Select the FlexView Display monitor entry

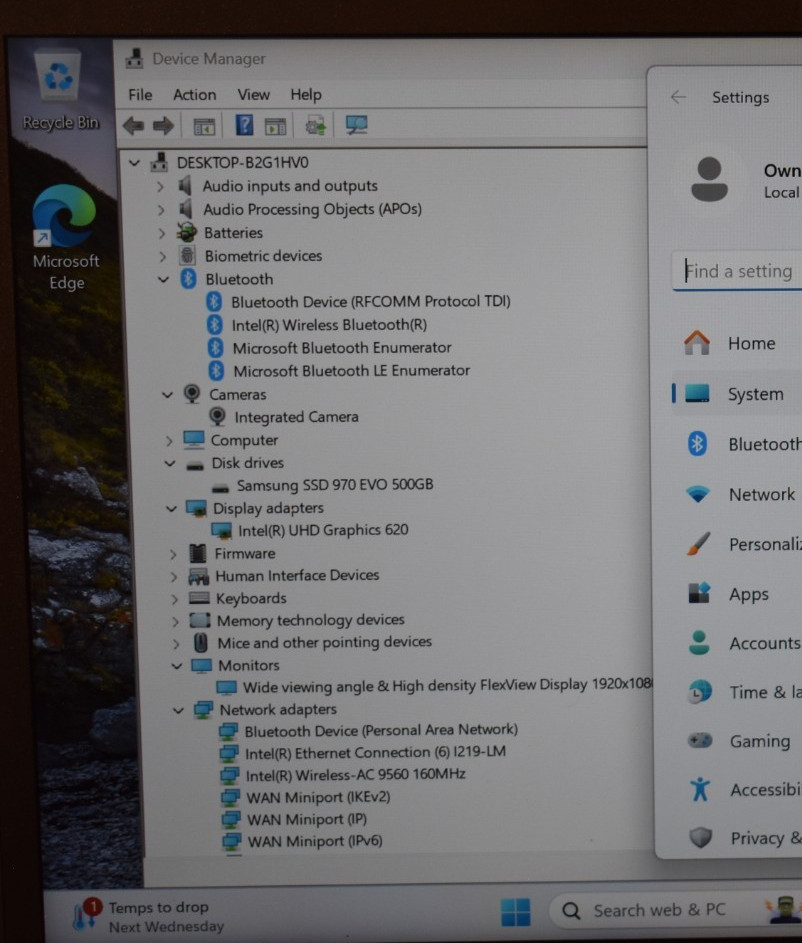point(447,686)
